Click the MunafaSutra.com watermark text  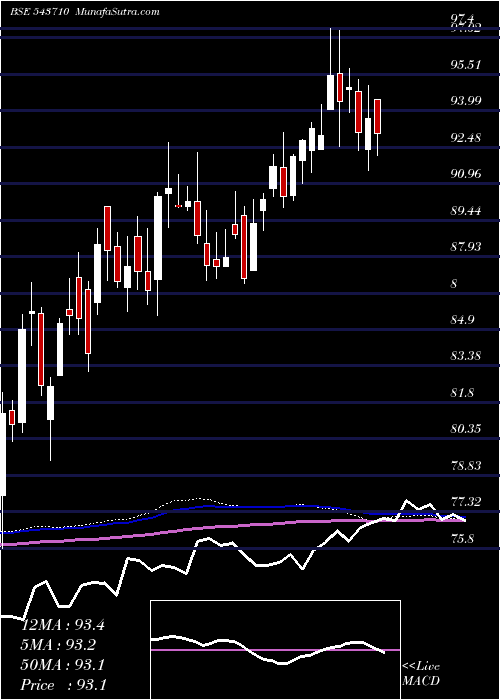[118, 11]
